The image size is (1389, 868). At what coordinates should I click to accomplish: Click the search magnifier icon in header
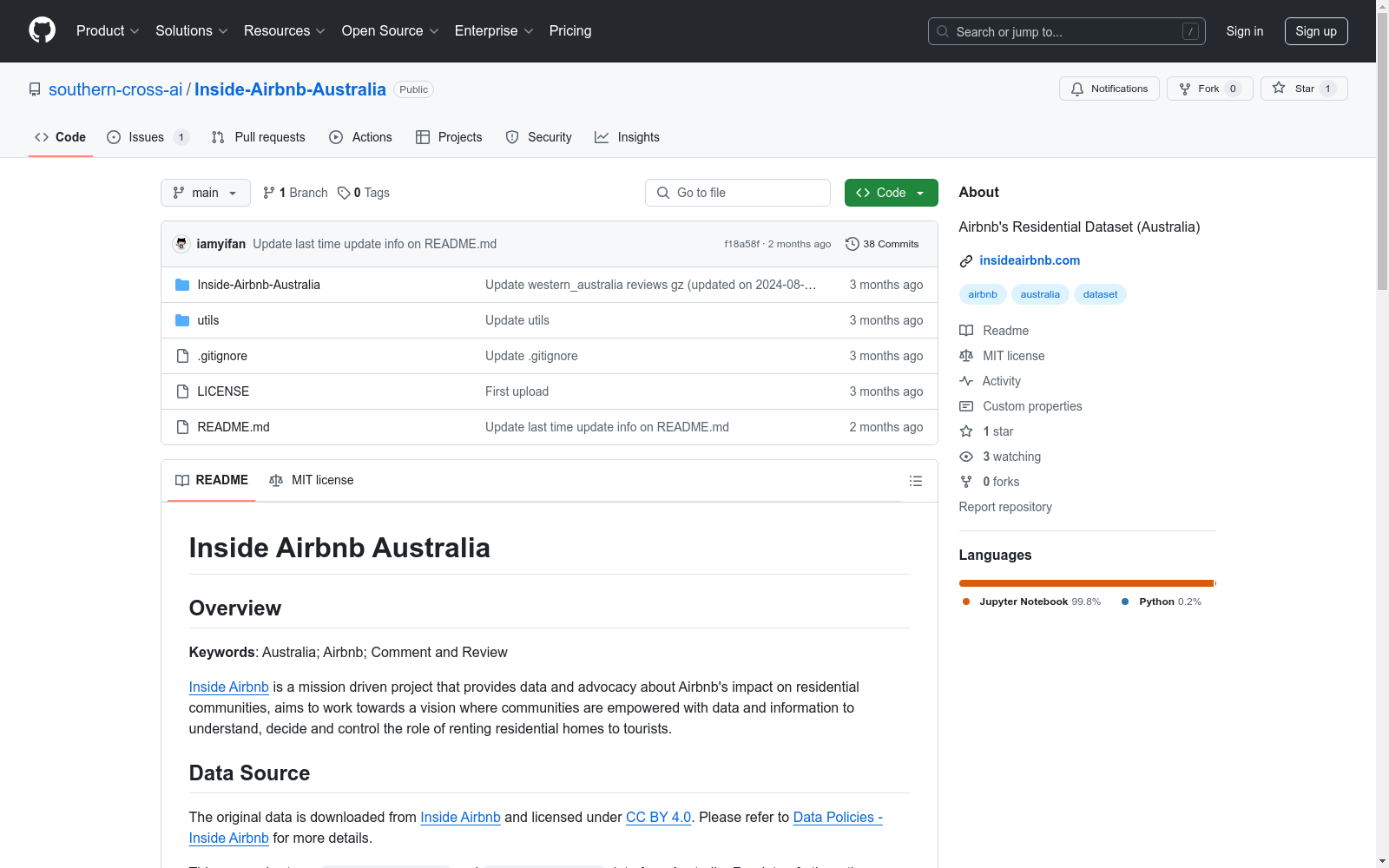[x=943, y=31]
